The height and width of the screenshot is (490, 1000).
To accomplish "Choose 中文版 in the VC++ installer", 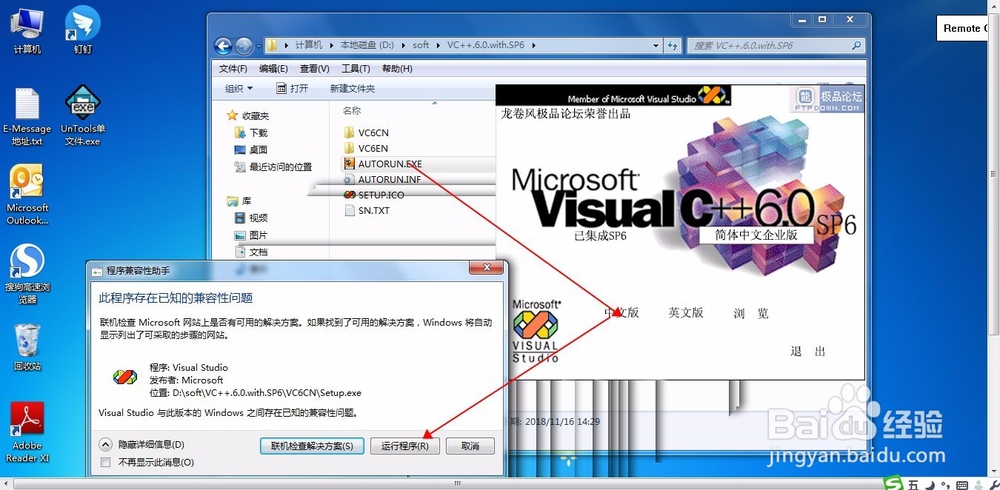I will 621,313.
